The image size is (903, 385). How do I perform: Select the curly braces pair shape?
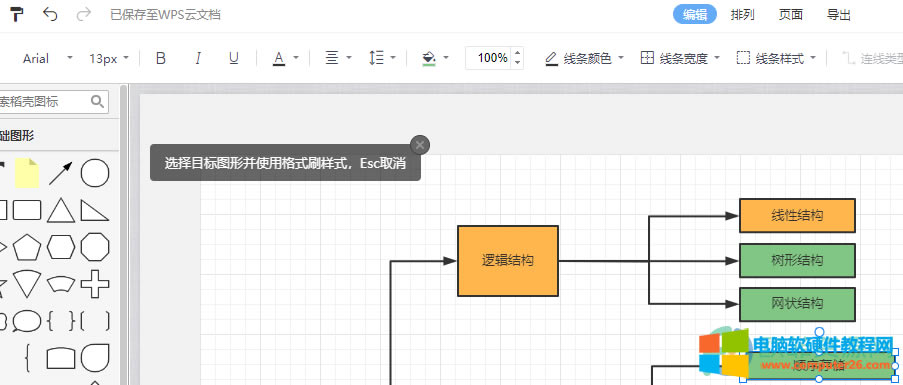(61, 321)
